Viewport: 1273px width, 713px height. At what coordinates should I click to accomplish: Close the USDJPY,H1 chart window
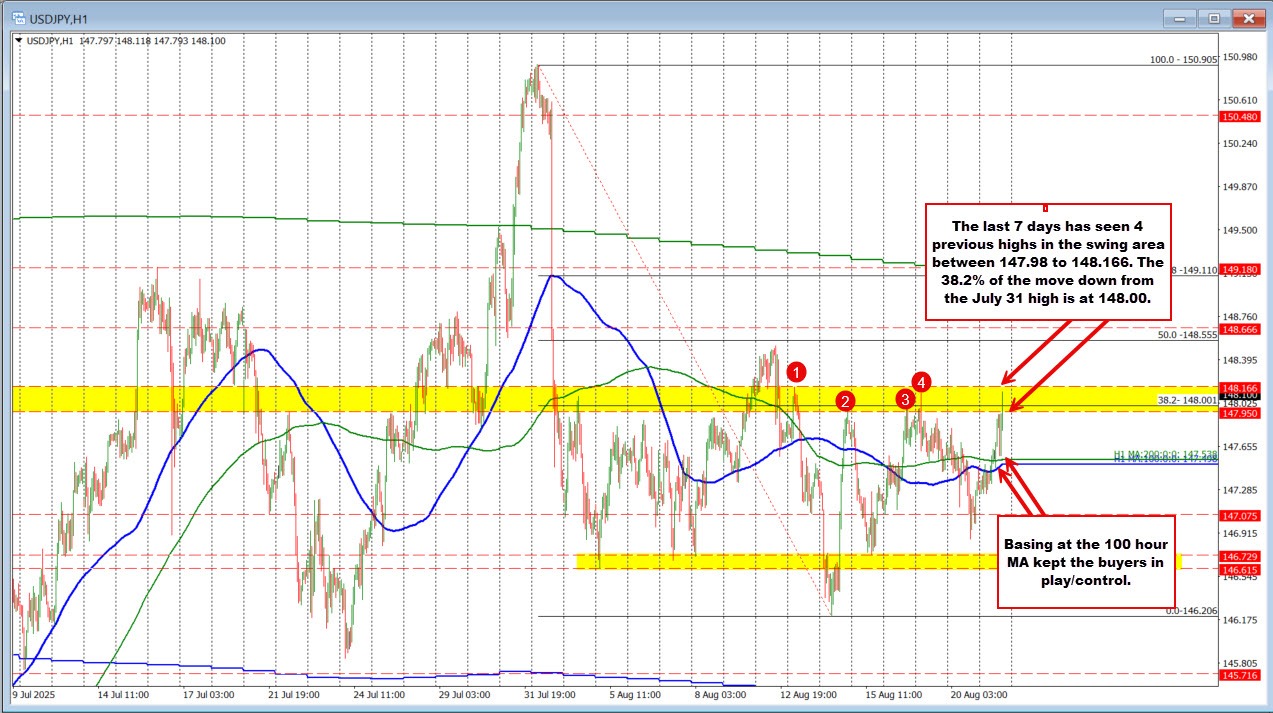[1247, 17]
